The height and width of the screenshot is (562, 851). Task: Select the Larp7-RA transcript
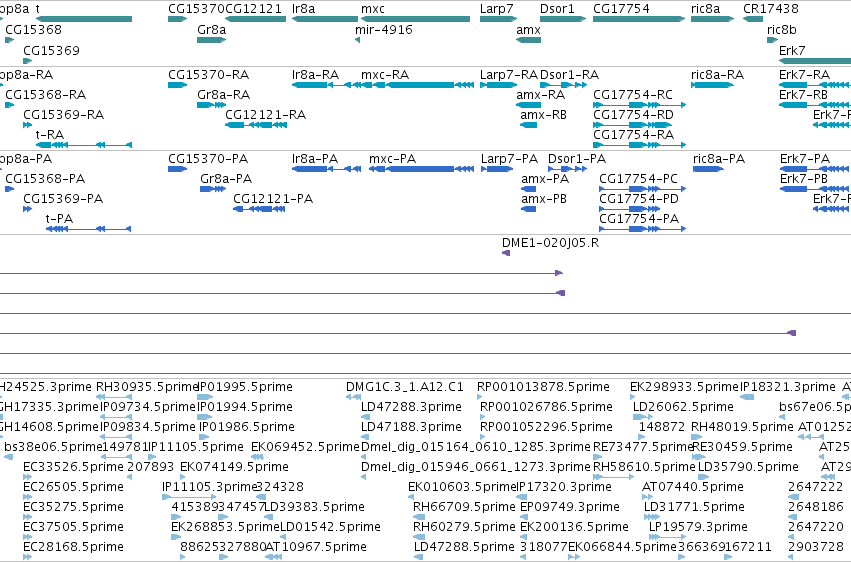[499, 85]
